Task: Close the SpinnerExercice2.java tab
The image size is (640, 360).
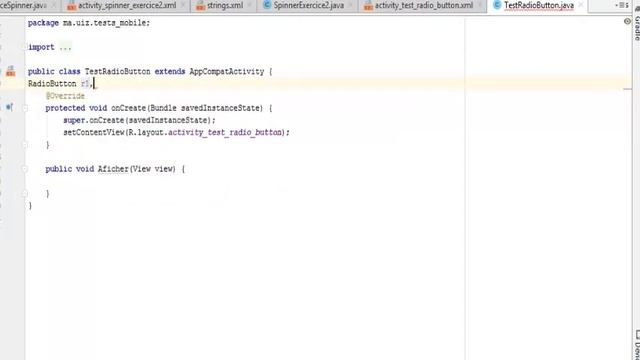Action: click(351, 5)
